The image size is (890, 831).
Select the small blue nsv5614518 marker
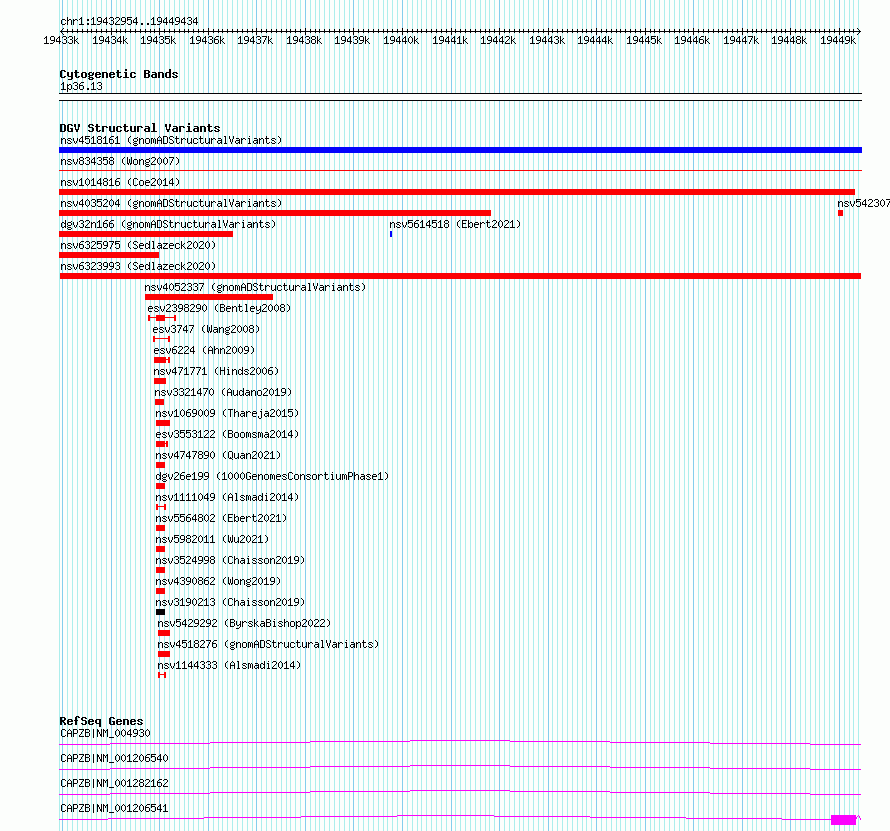click(391, 234)
